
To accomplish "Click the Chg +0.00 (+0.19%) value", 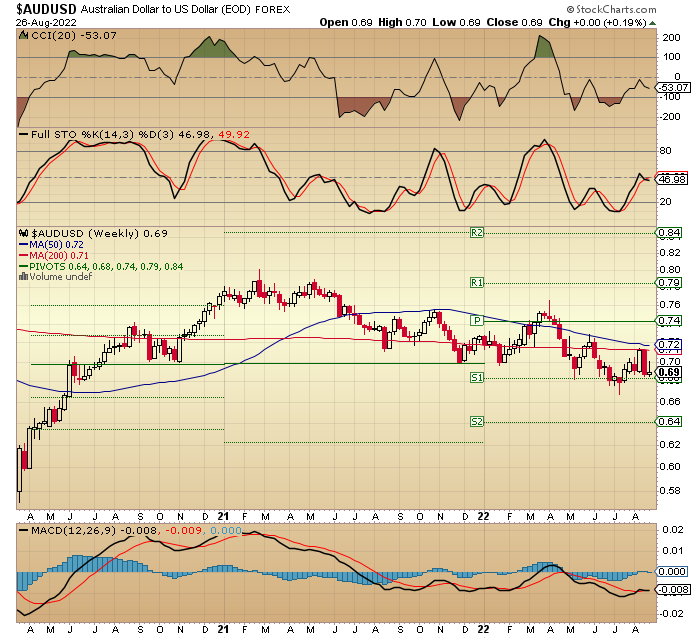I will (x=597, y=22).
